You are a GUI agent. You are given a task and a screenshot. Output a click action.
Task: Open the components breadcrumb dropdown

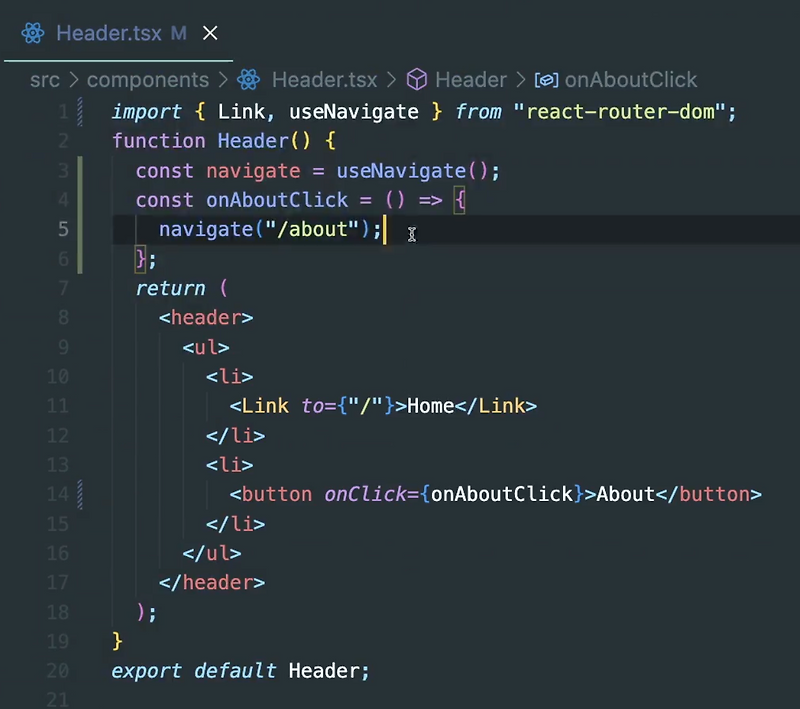click(x=148, y=80)
